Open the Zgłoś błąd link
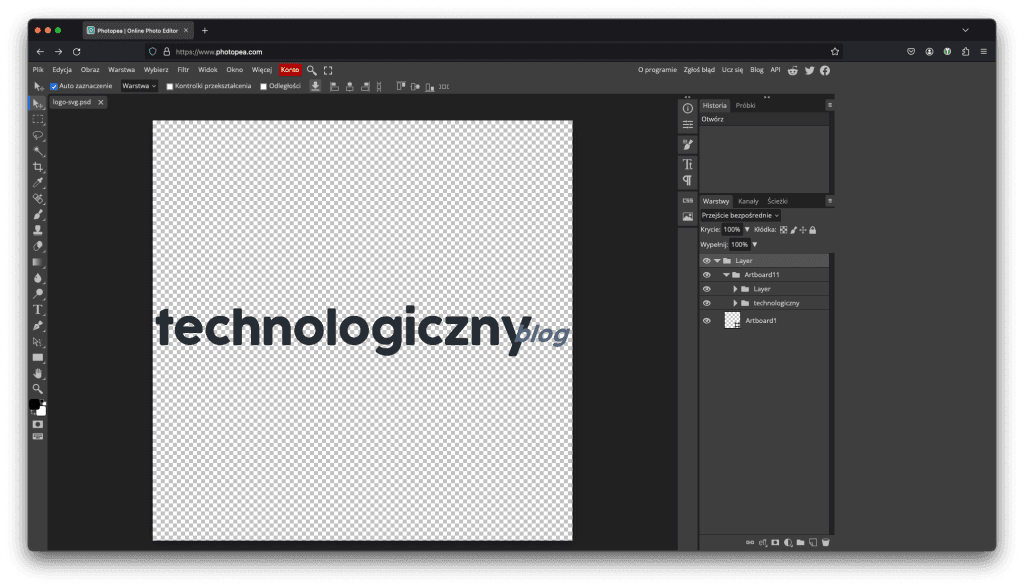Image resolution: width=1024 pixels, height=588 pixels. tap(699, 70)
